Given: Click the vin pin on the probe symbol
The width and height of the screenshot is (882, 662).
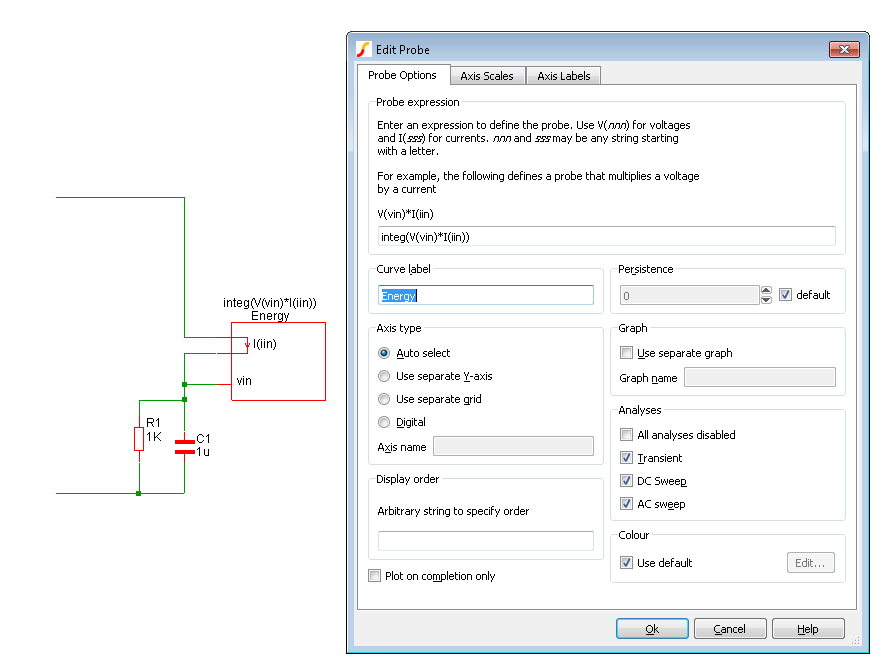Looking at the screenshot, I should tap(244, 381).
